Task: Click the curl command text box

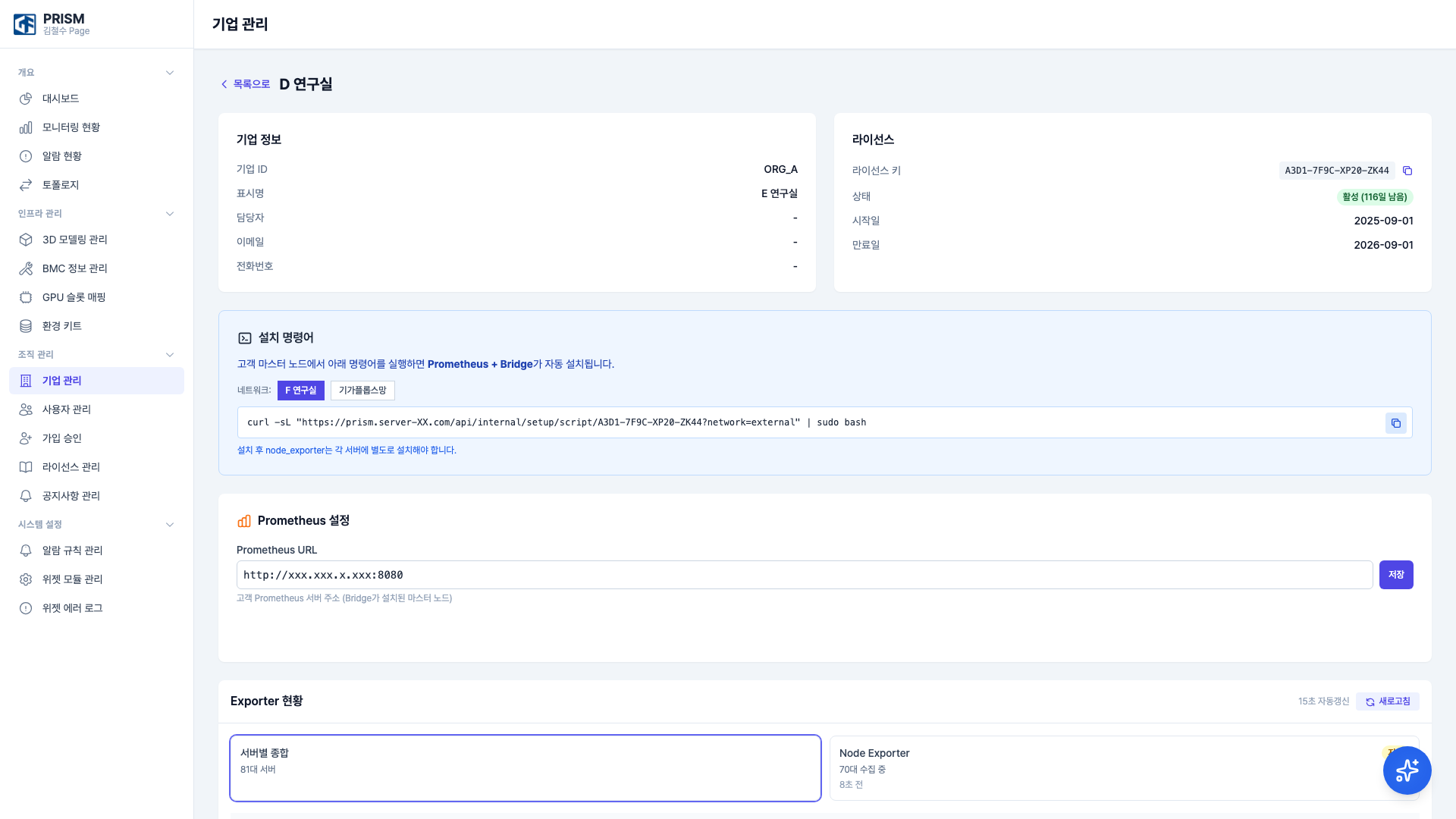Action: (825, 422)
